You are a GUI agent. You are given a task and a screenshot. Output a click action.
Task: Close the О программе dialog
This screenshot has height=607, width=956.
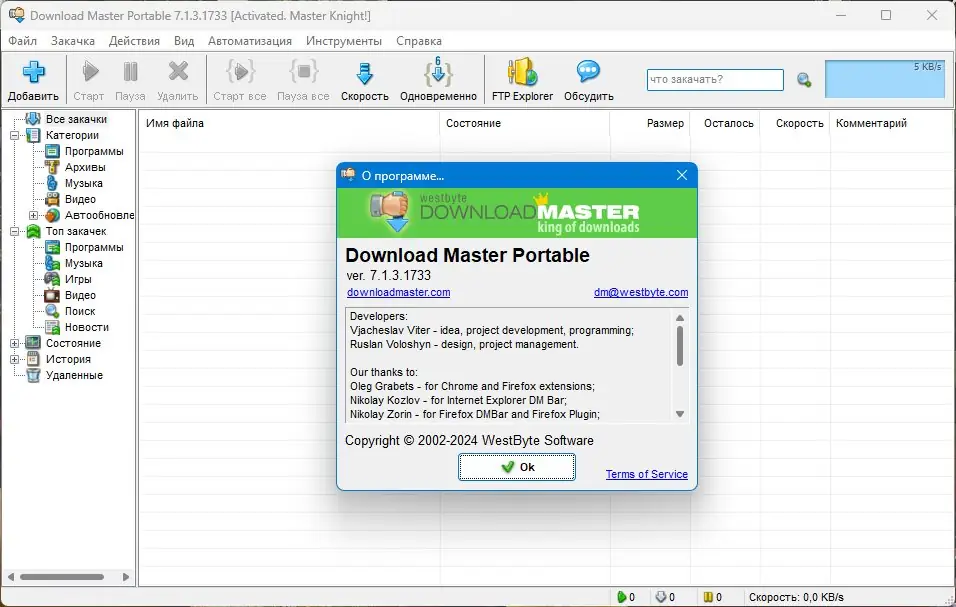pyautogui.click(x=682, y=176)
